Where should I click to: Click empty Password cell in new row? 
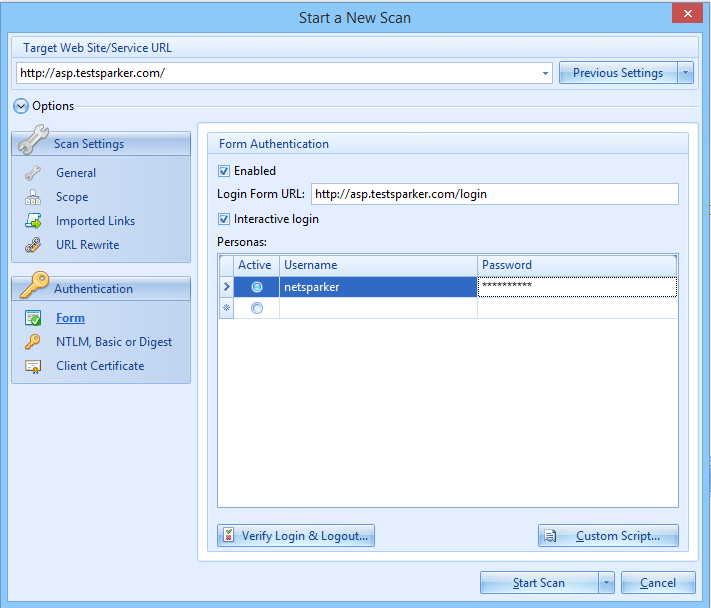(x=577, y=308)
